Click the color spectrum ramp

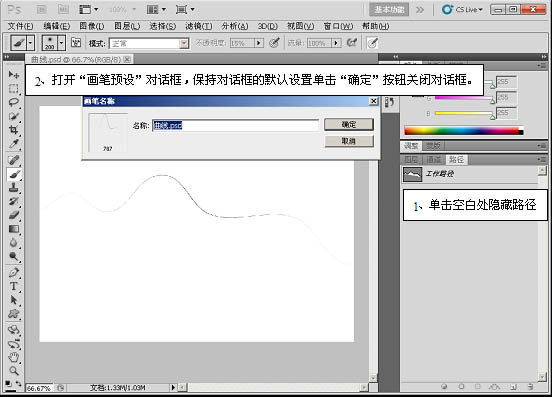[464, 131]
